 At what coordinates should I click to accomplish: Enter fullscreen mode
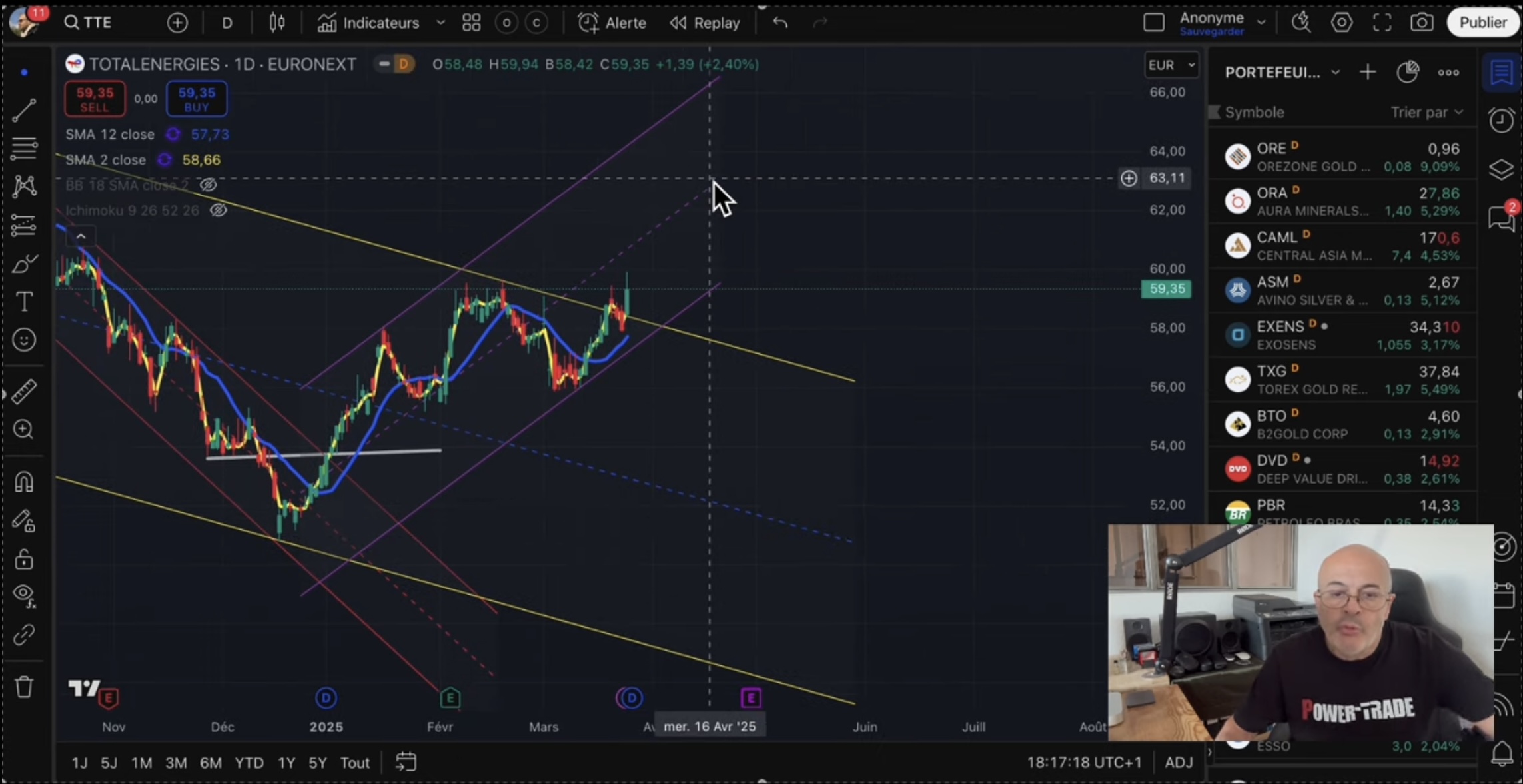[x=1382, y=23]
